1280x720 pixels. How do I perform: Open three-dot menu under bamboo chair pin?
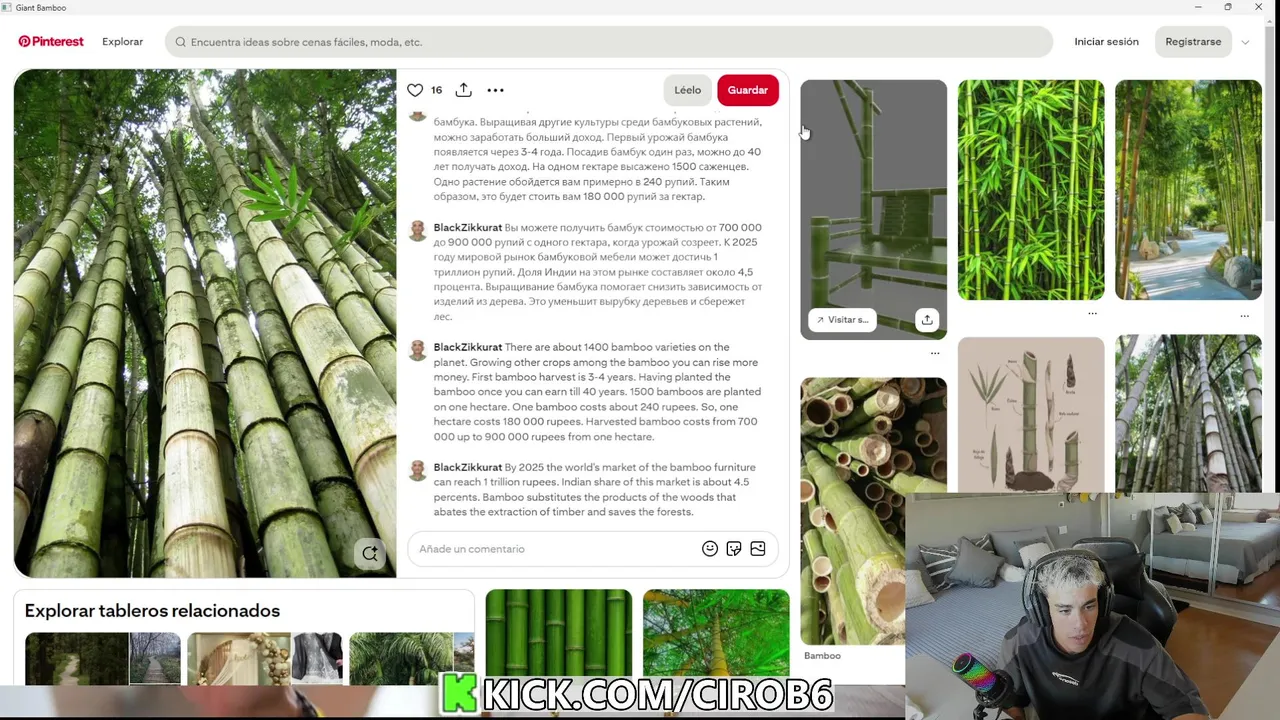[935, 353]
